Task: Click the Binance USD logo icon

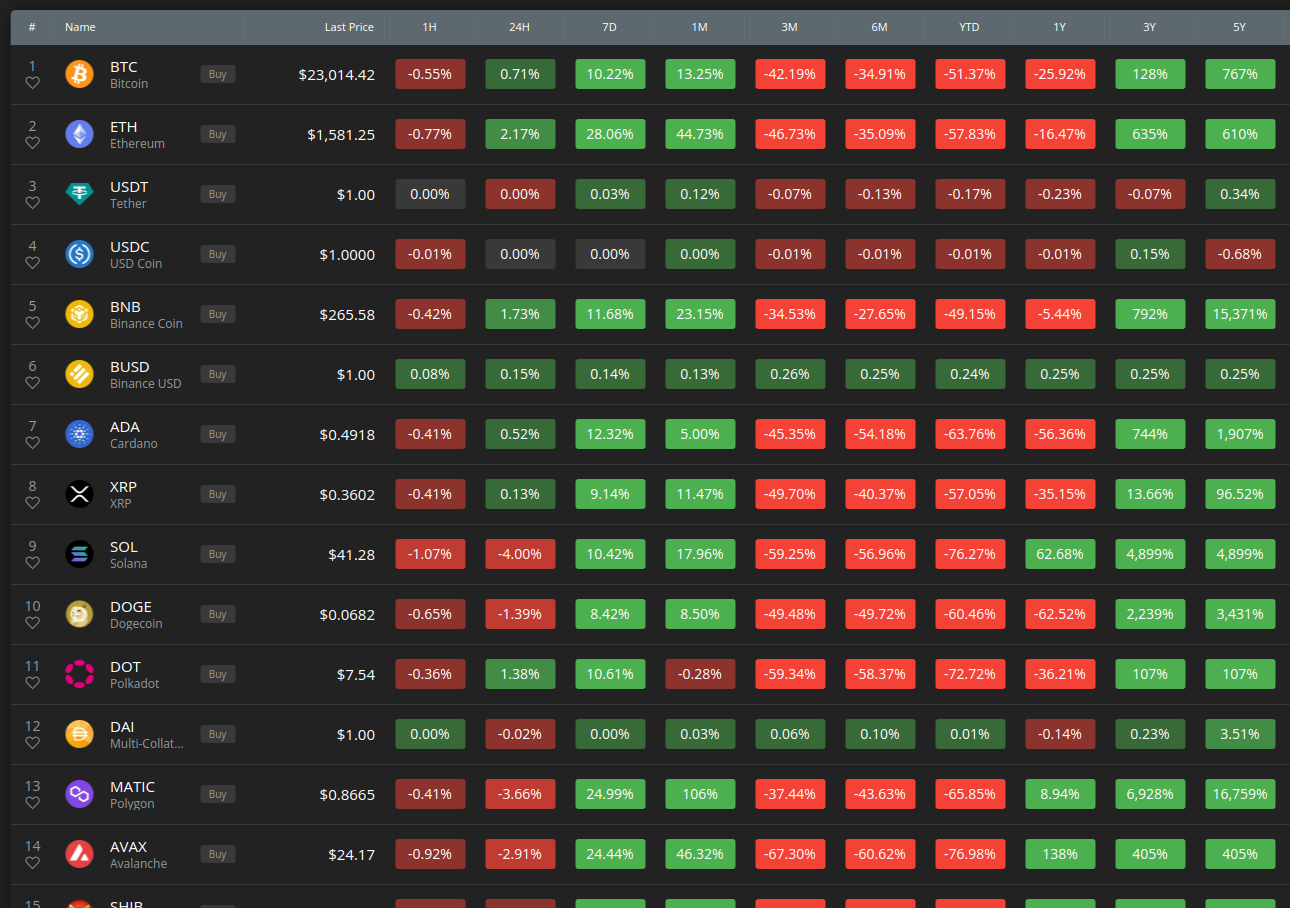Action: 79,374
